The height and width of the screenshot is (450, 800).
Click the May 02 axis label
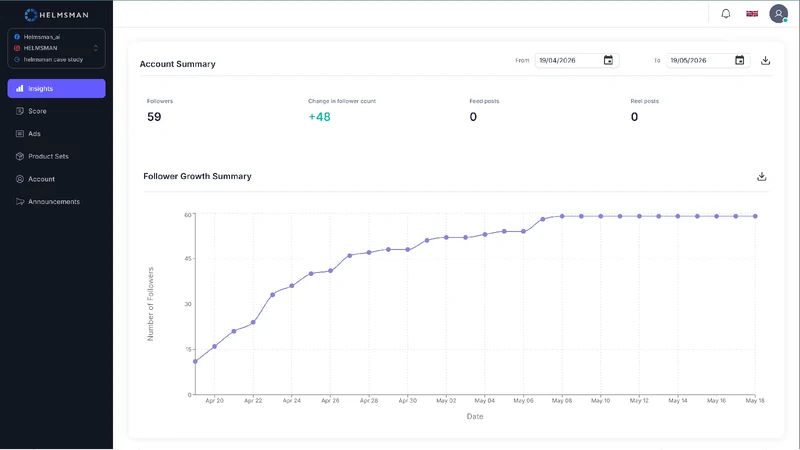pyautogui.click(x=446, y=401)
